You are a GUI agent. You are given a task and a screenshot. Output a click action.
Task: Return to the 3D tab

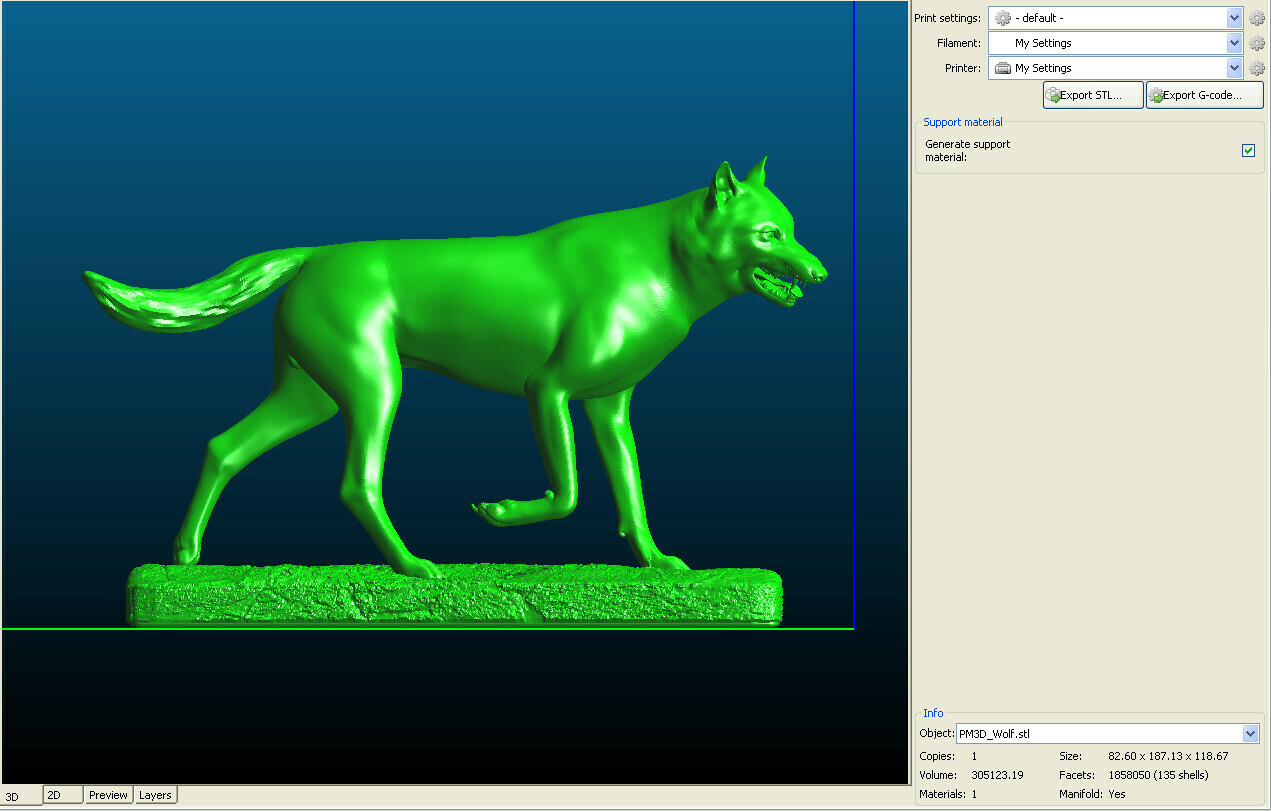coord(15,797)
